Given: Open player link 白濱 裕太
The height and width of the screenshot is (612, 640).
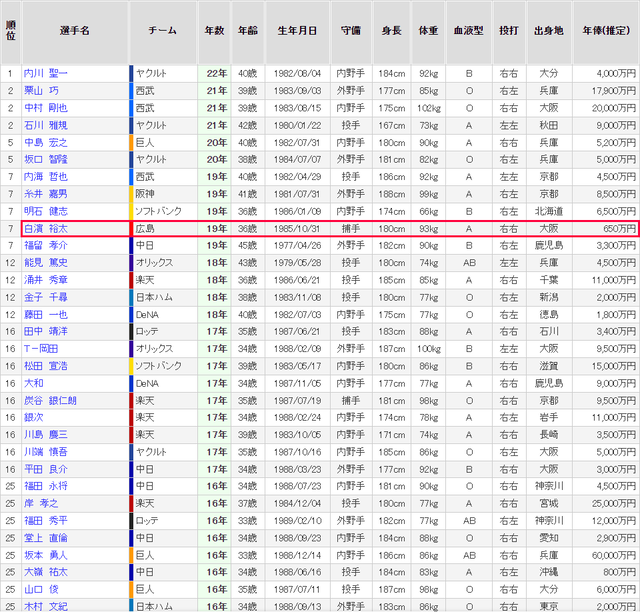Looking at the screenshot, I should tap(46, 229).
